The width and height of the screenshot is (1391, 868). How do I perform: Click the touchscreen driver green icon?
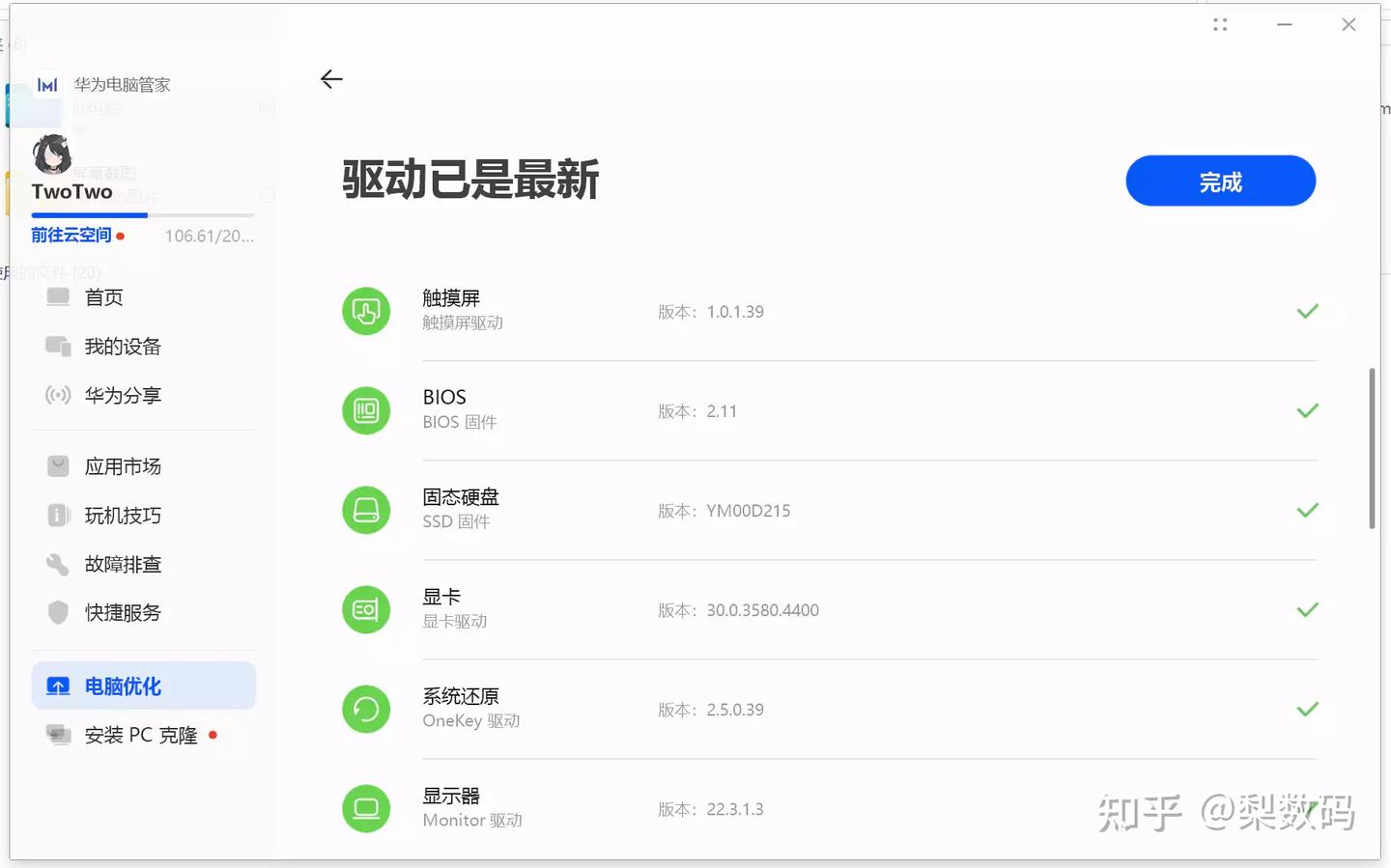(366, 311)
